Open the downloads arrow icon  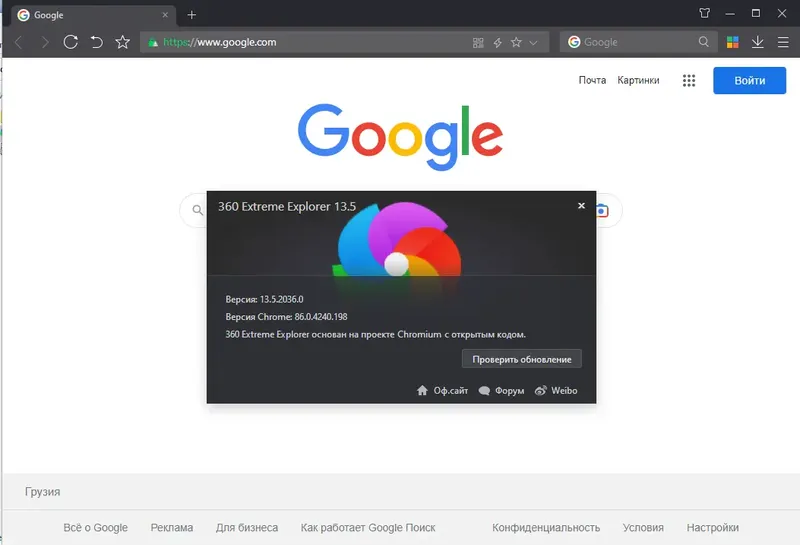click(758, 42)
